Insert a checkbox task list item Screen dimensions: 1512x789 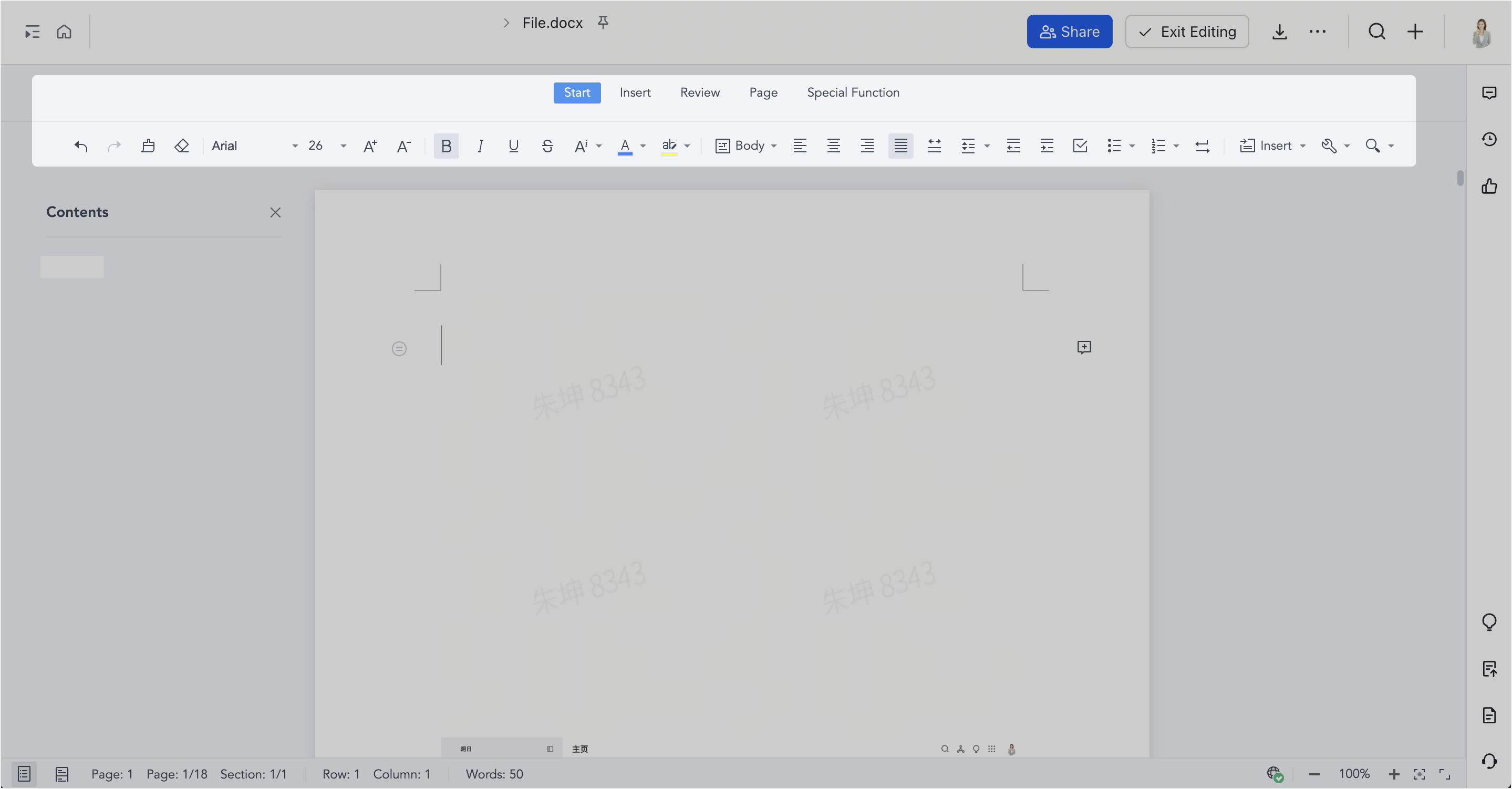(1080, 146)
